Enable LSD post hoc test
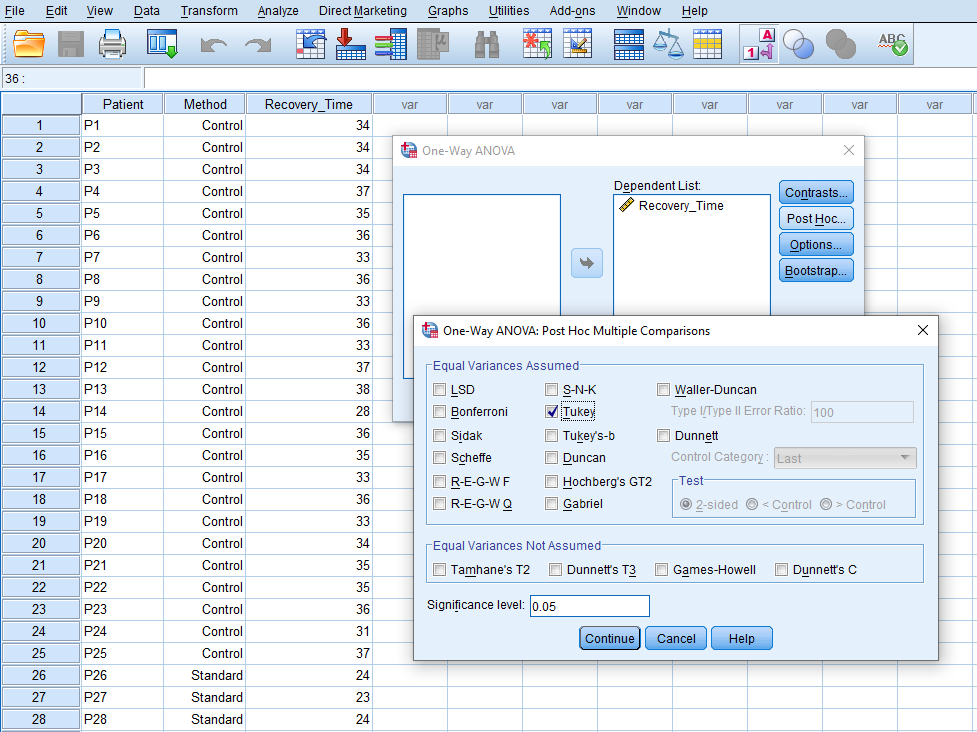The image size is (977, 732). [x=439, y=390]
